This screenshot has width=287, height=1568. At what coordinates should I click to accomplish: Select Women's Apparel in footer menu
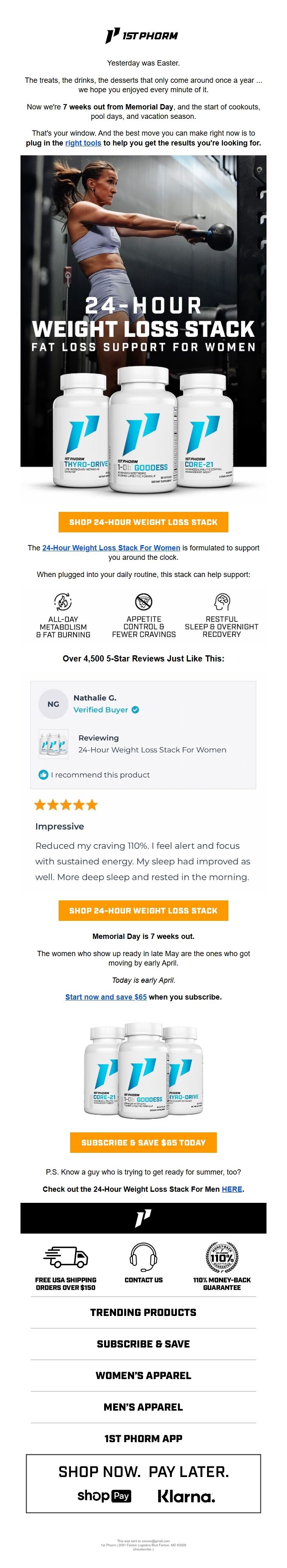point(143,1376)
